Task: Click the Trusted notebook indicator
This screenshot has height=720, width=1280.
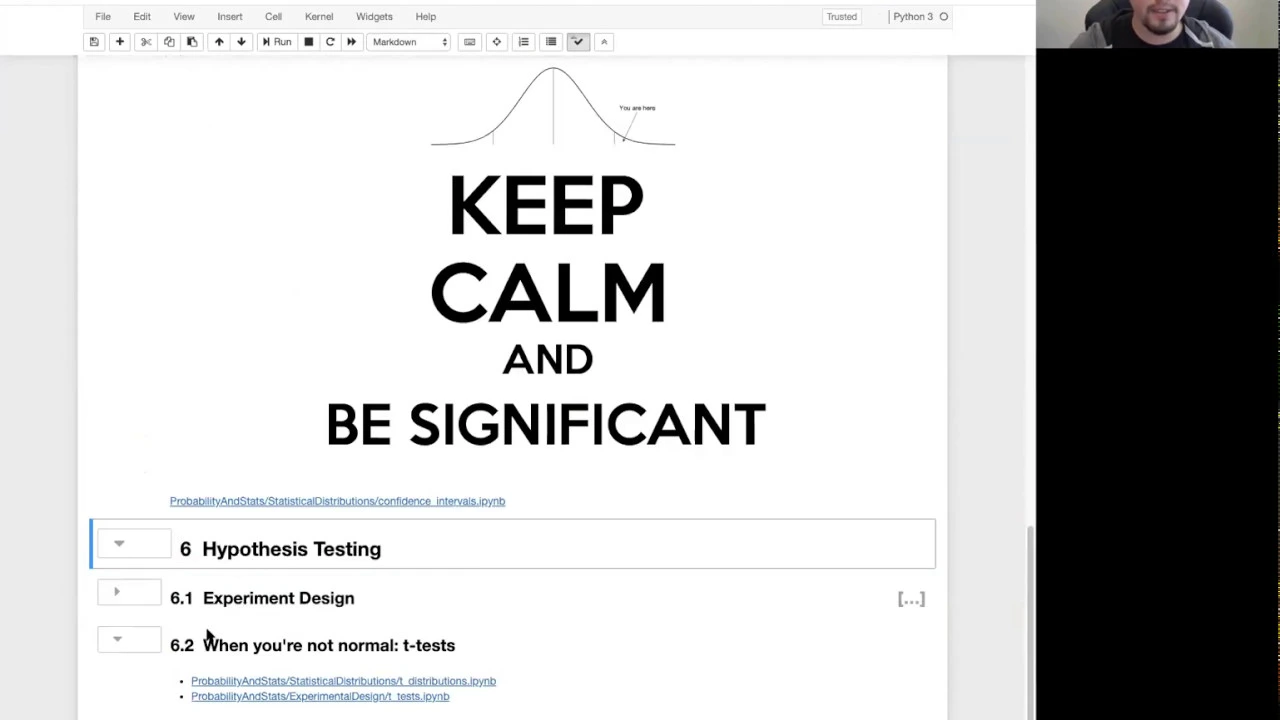Action: (x=841, y=16)
